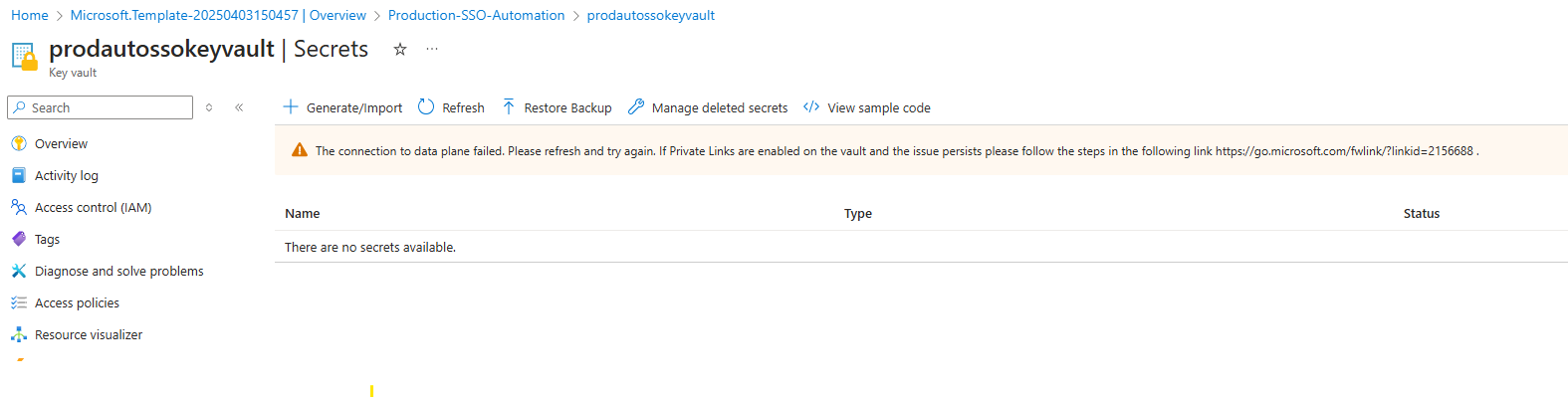
Task: Click the Access control (IAM) people icon
Action: [x=19, y=207]
